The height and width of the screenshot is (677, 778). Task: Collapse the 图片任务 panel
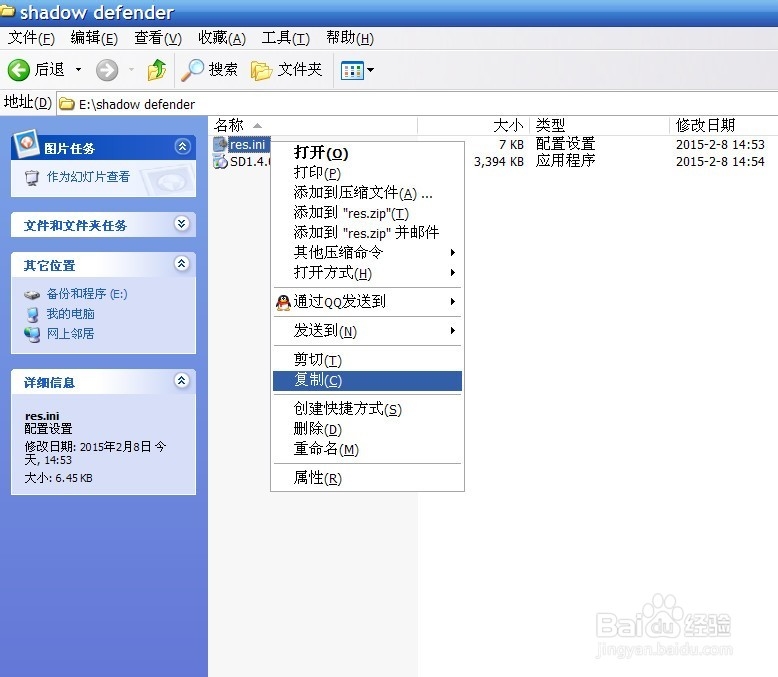182,146
